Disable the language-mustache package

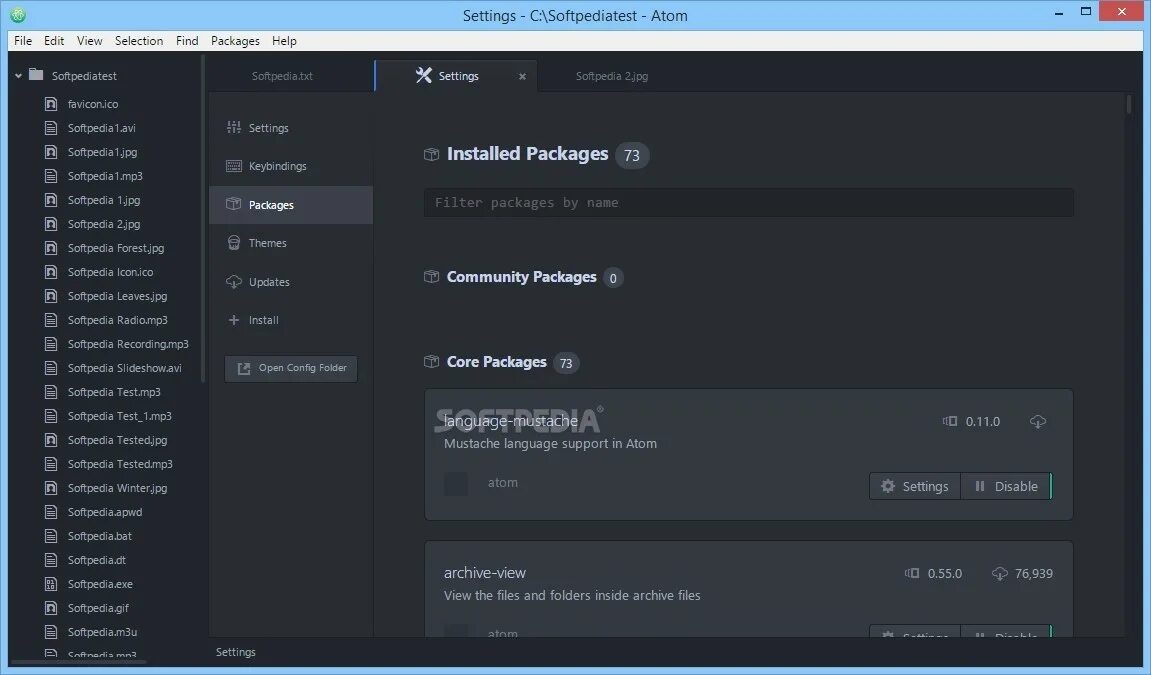(1006, 486)
